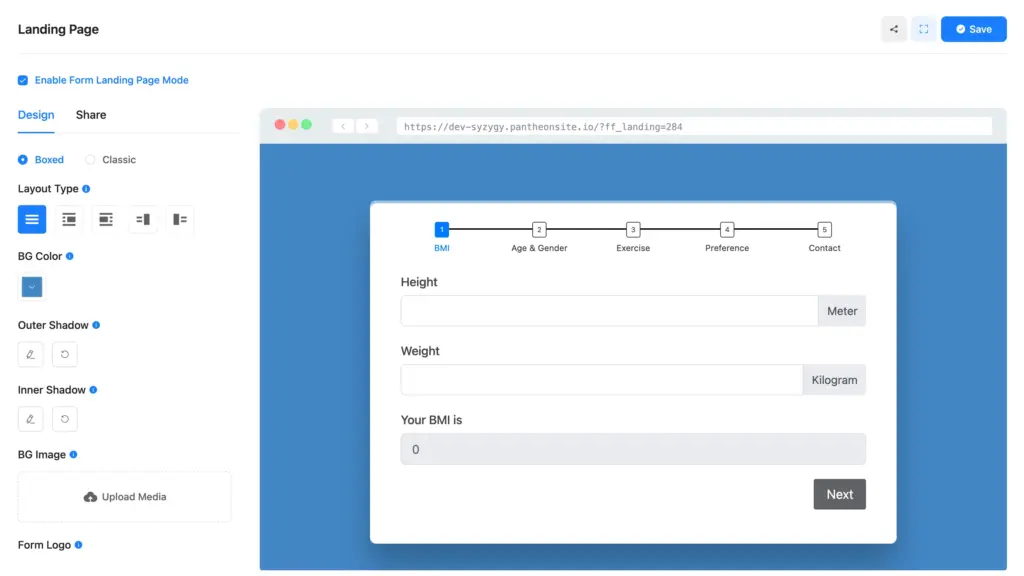
Task: Expand the browser back navigation arrow
Action: (343, 125)
